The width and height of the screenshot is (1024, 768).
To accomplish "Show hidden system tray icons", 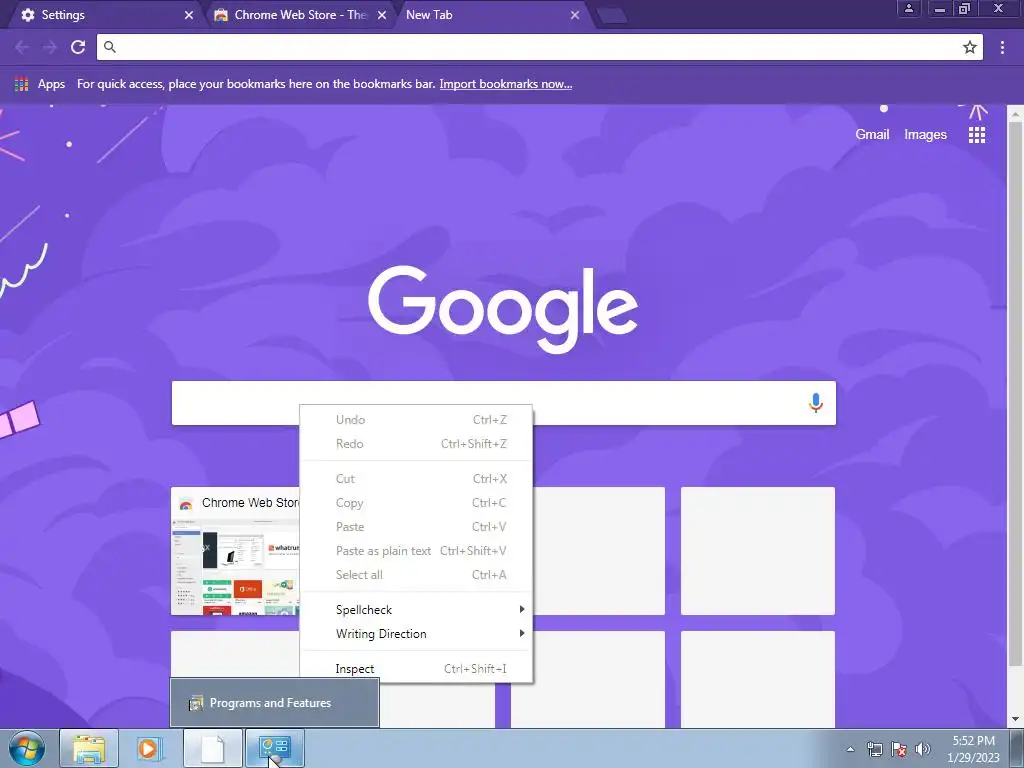I will coord(850,749).
